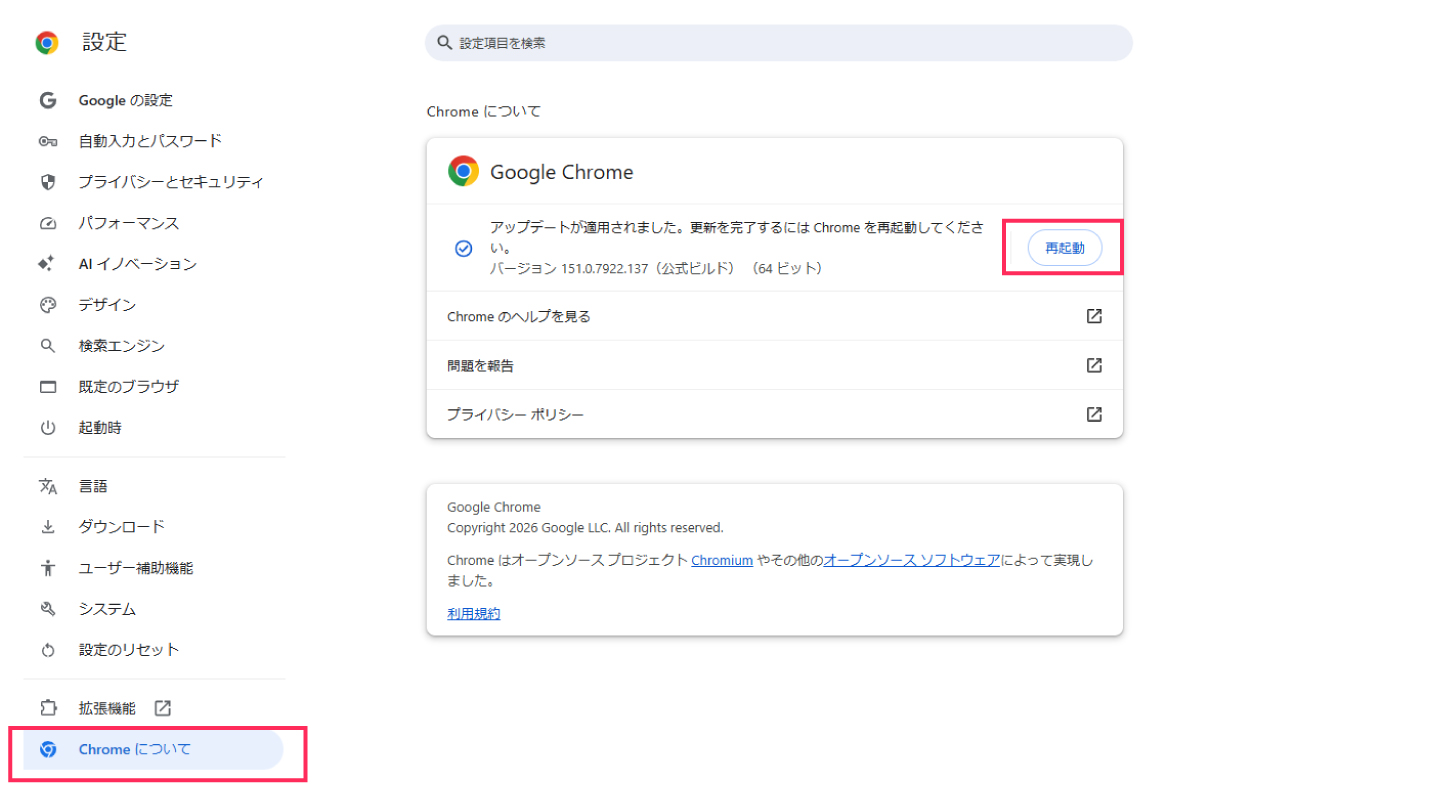The image size is (1430, 800).
Task: Focus the 設定項目を検索 search field
Action: click(779, 43)
